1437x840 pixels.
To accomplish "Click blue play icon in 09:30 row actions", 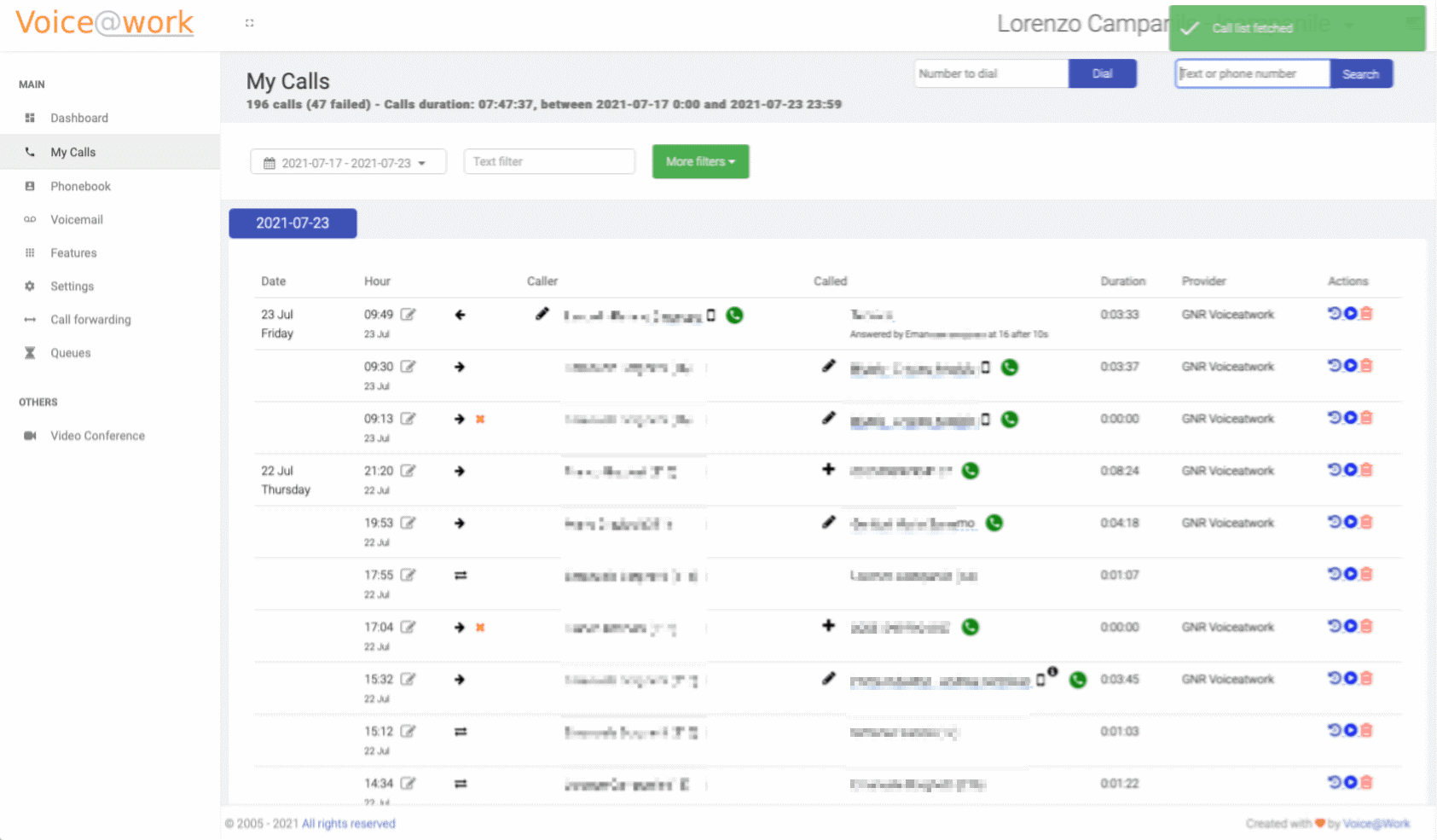I will (x=1351, y=365).
